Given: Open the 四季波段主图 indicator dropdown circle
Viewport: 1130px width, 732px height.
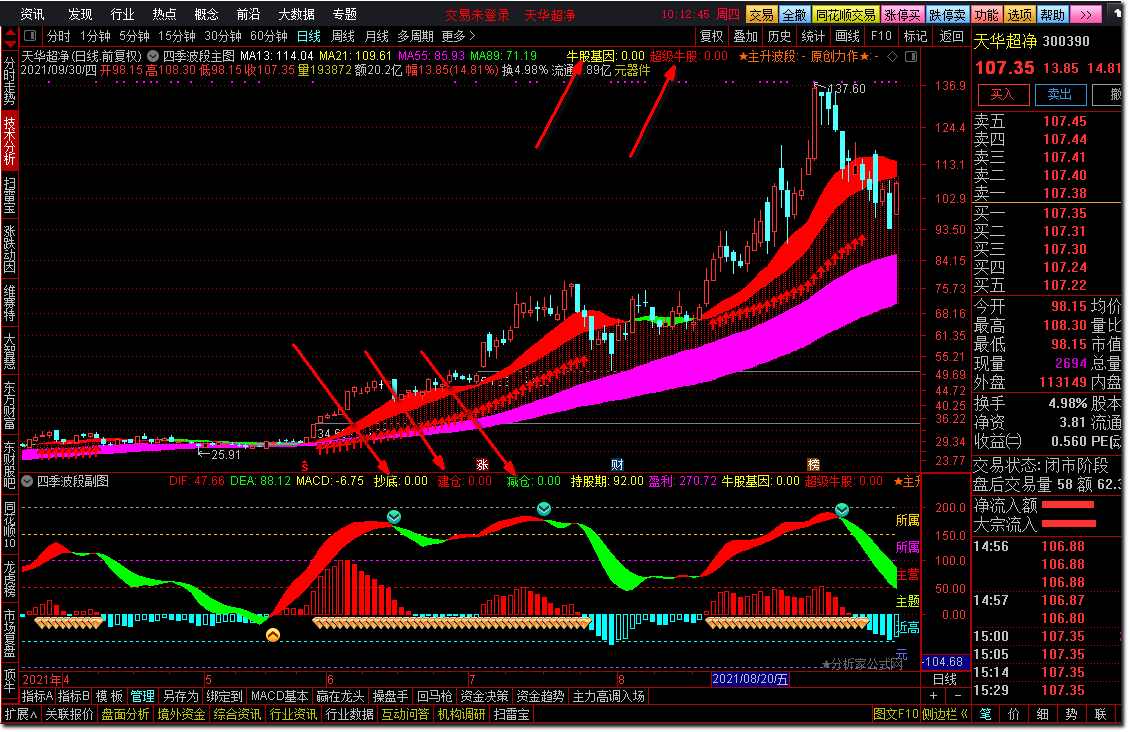Looking at the screenshot, I should click(x=153, y=56).
